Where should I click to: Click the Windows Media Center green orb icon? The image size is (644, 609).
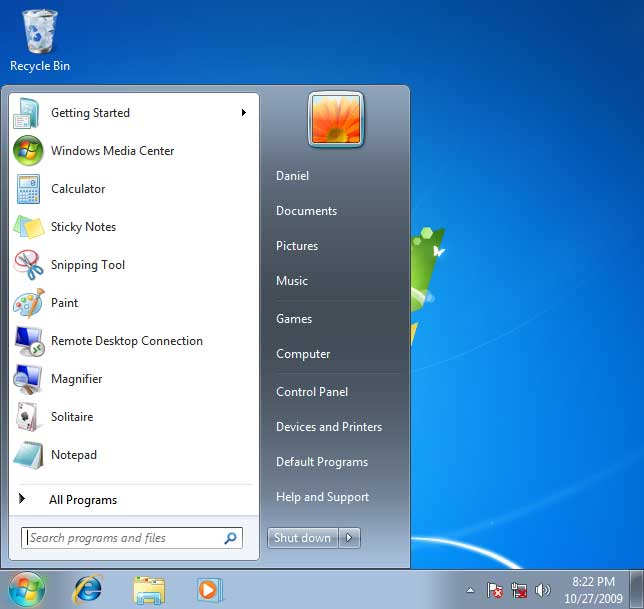coord(28,151)
